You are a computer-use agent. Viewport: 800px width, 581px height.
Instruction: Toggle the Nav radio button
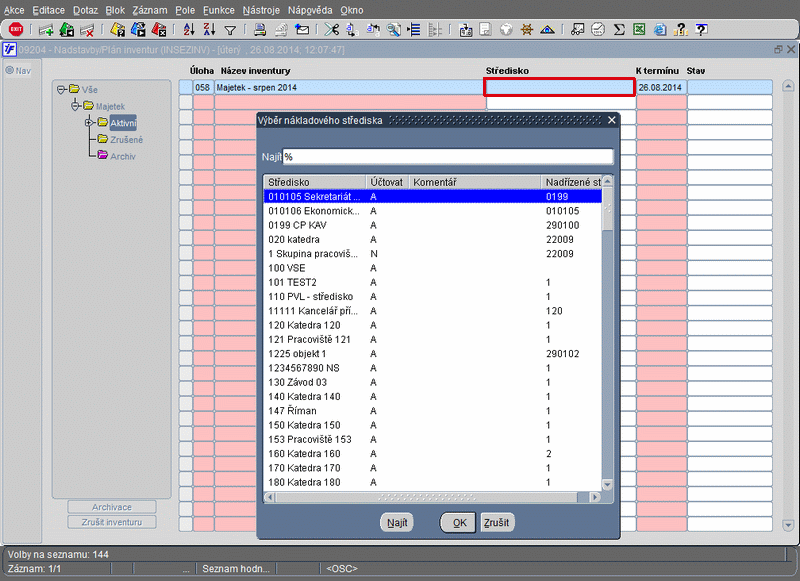pos(9,70)
